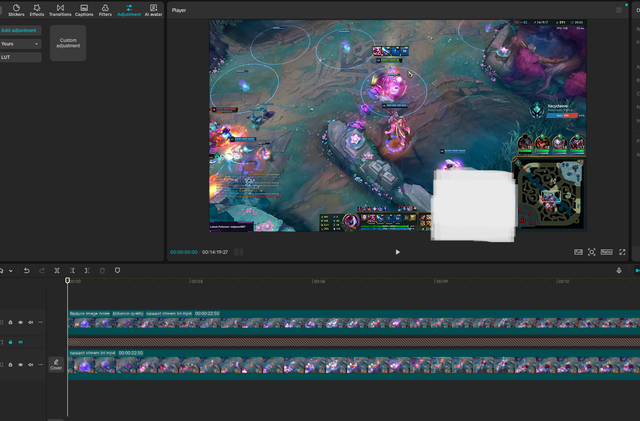Click the Delete trash icon
The height and width of the screenshot is (421, 640).
(x=102, y=270)
